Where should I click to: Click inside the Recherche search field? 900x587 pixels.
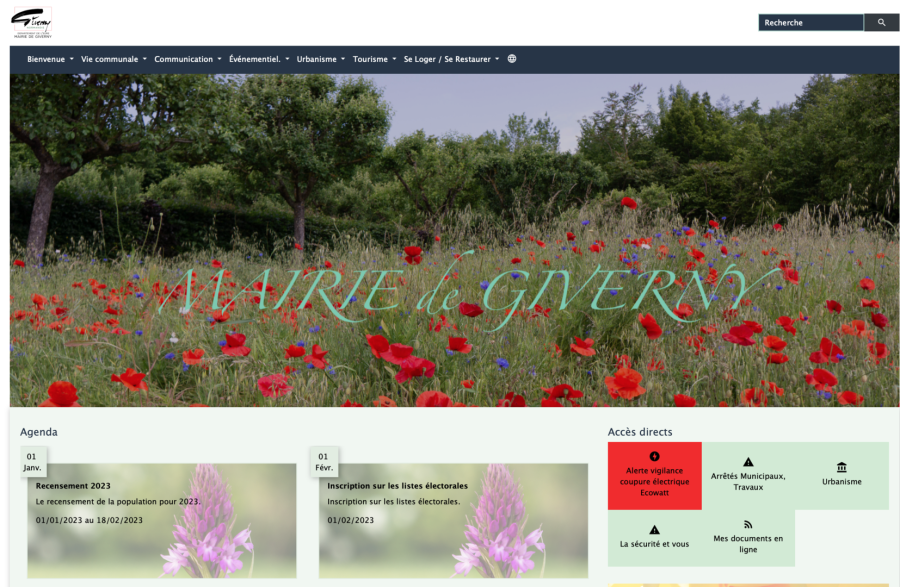pyautogui.click(x=810, y=22)
